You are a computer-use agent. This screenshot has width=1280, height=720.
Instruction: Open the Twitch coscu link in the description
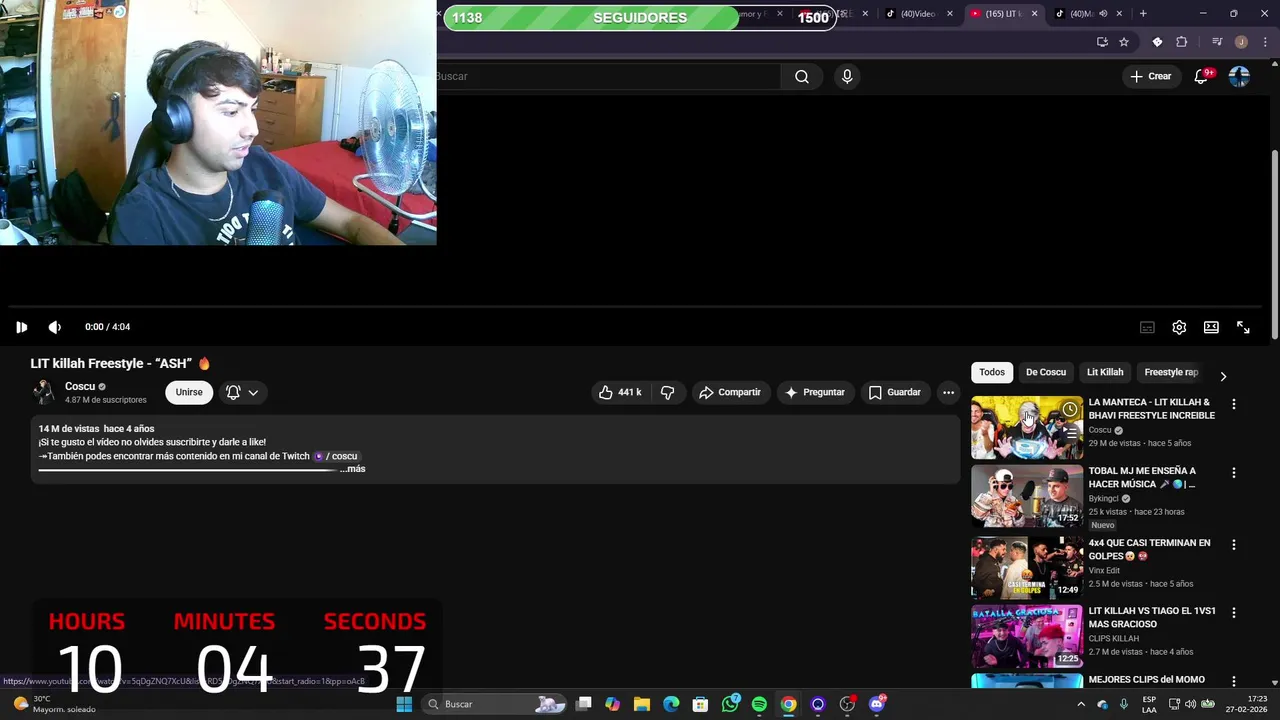point(336,456)
